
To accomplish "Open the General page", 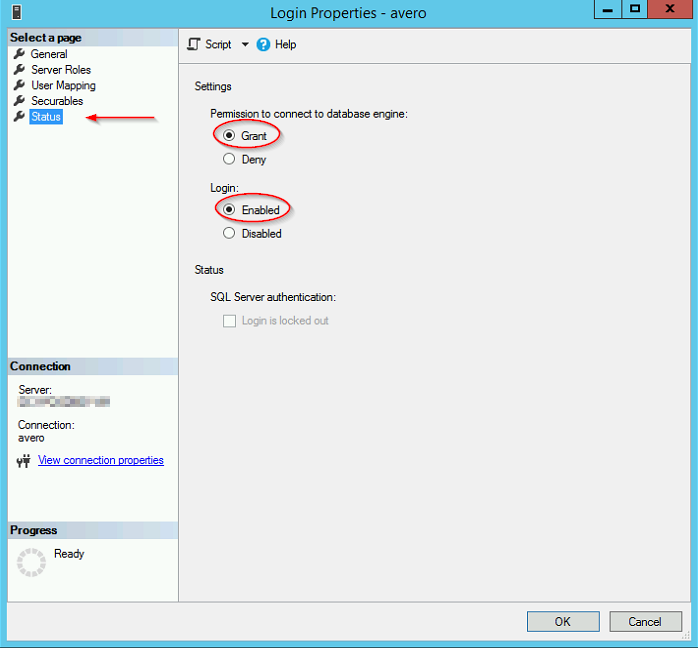I will [49, 54].
